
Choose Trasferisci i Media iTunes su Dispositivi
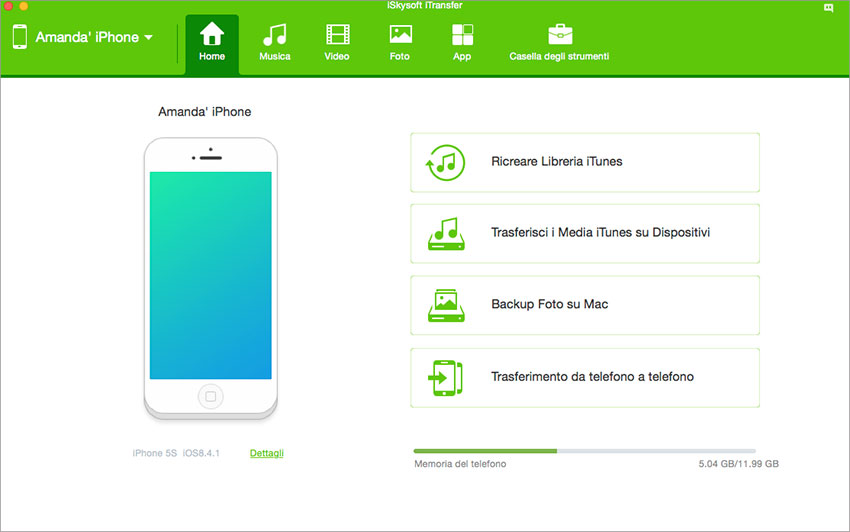coord(585,234)
